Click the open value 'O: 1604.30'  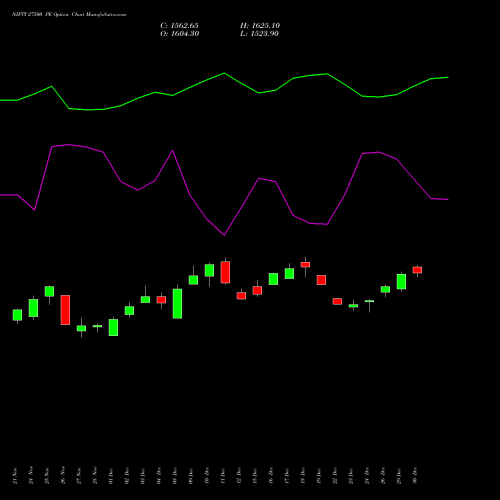(180, 34)
